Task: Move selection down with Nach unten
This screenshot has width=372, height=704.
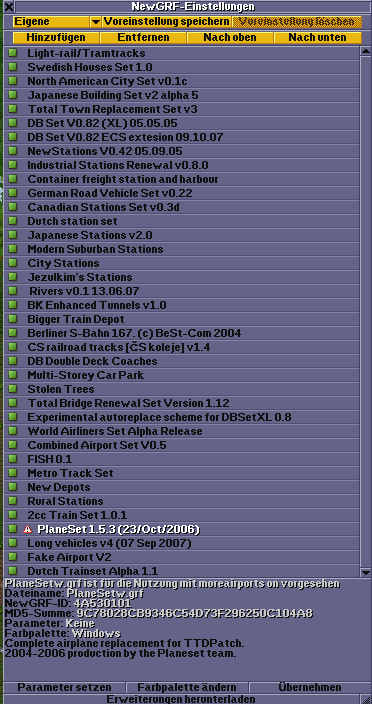Action: pos(317,37)
